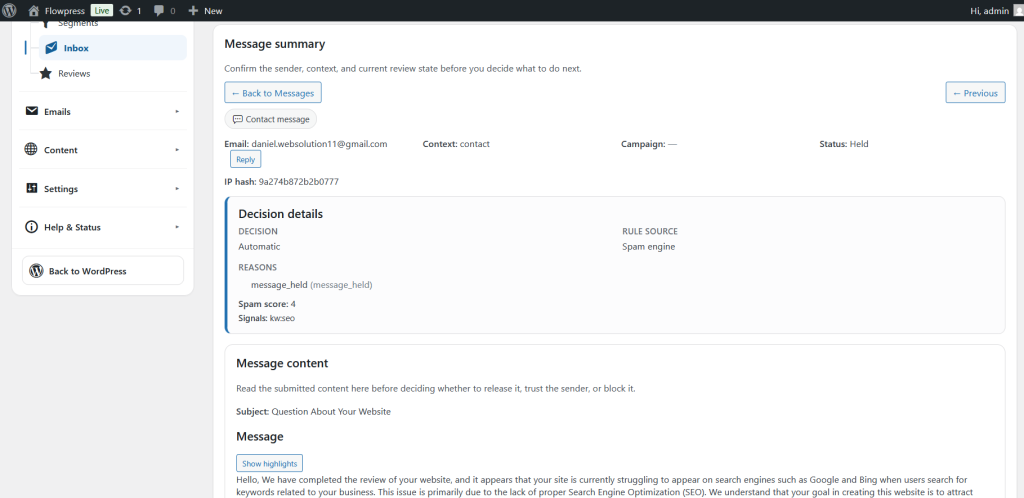
Task: Click the Spam score: 4 text
Action: pyautogui.click(x=267, y=303)
